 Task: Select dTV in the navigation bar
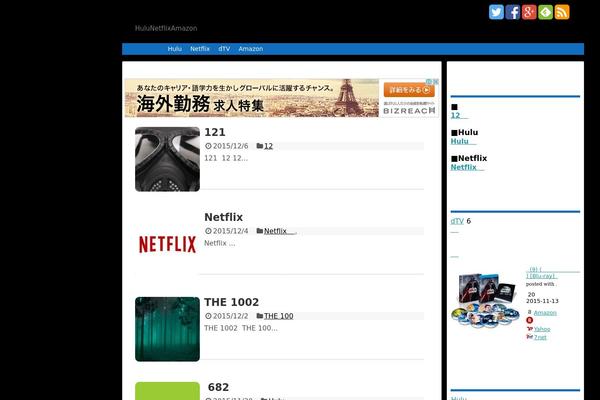tap(224, 49)
